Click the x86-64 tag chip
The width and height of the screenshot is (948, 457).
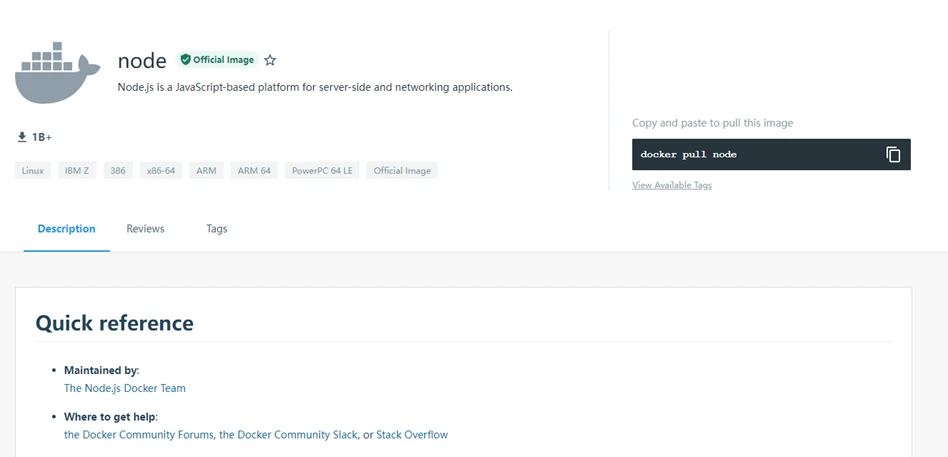coord(160,171)
